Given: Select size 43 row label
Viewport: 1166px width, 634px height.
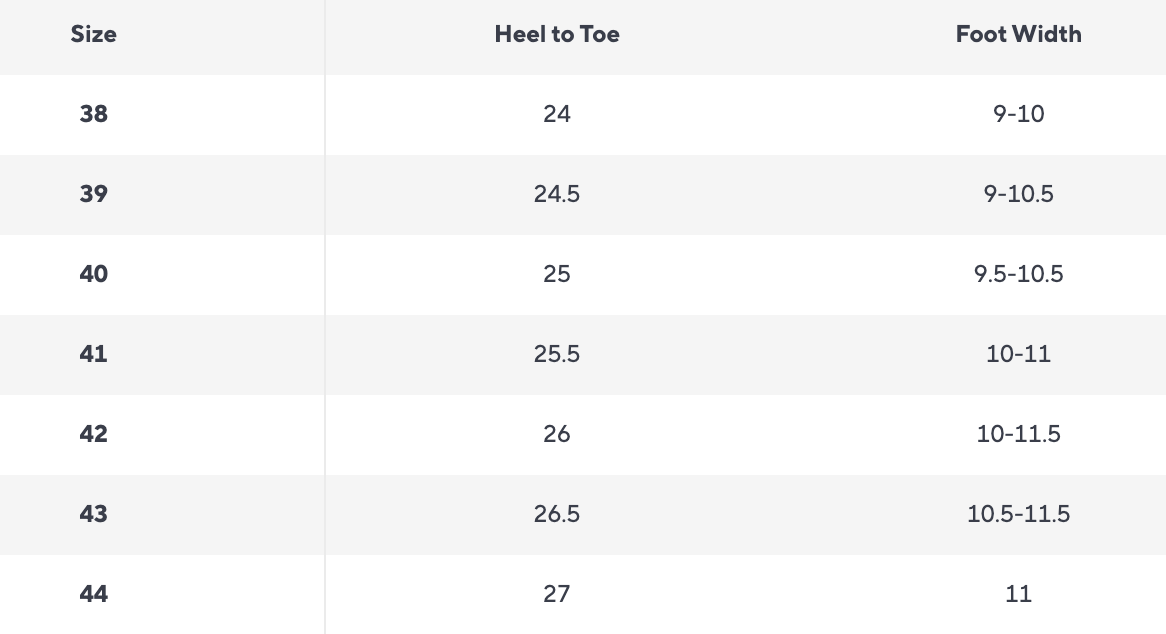Looking at the screenshot, I should pyautogui.click(x=93, y=514).
